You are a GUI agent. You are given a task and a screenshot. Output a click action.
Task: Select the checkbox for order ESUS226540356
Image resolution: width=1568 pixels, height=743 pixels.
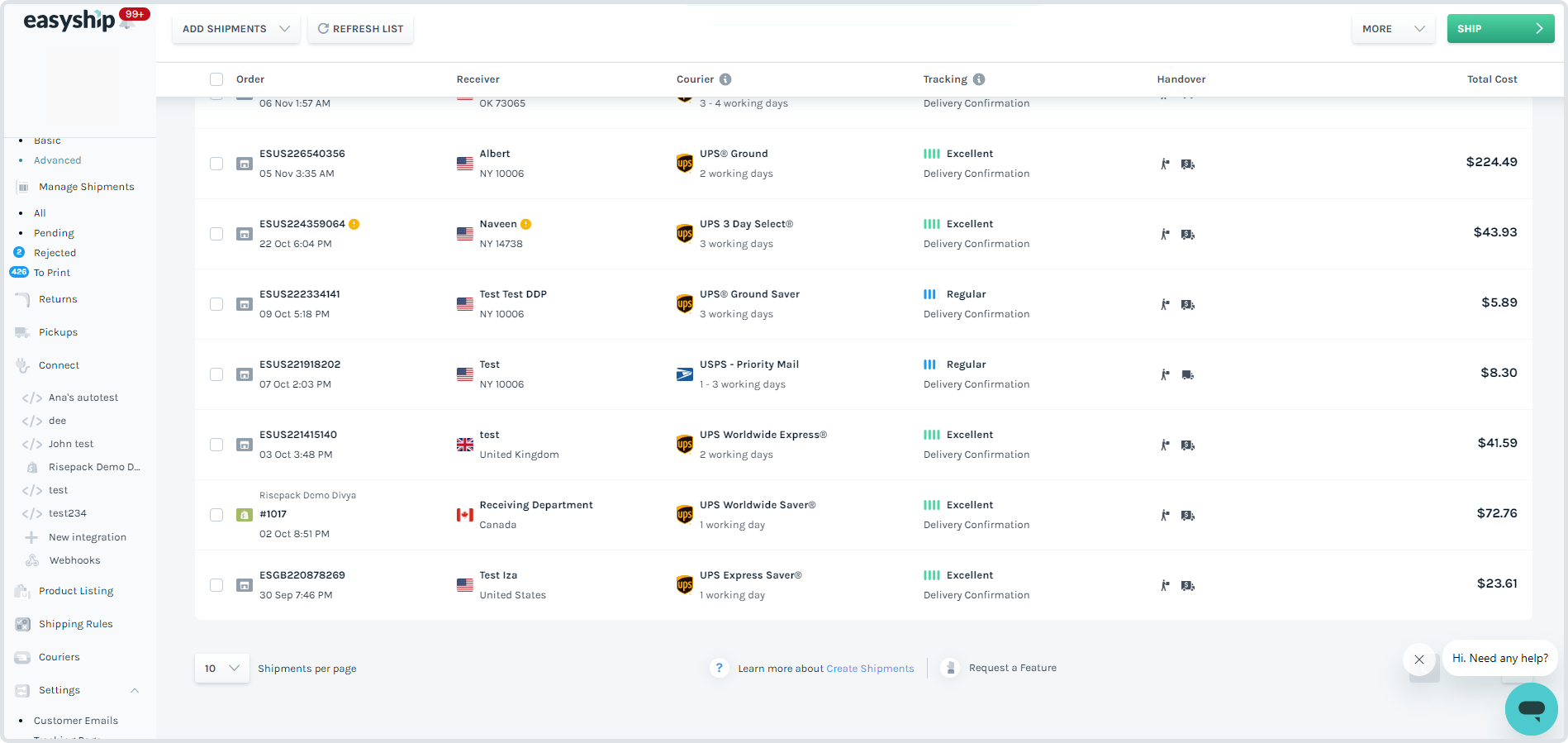pos(216,164)
